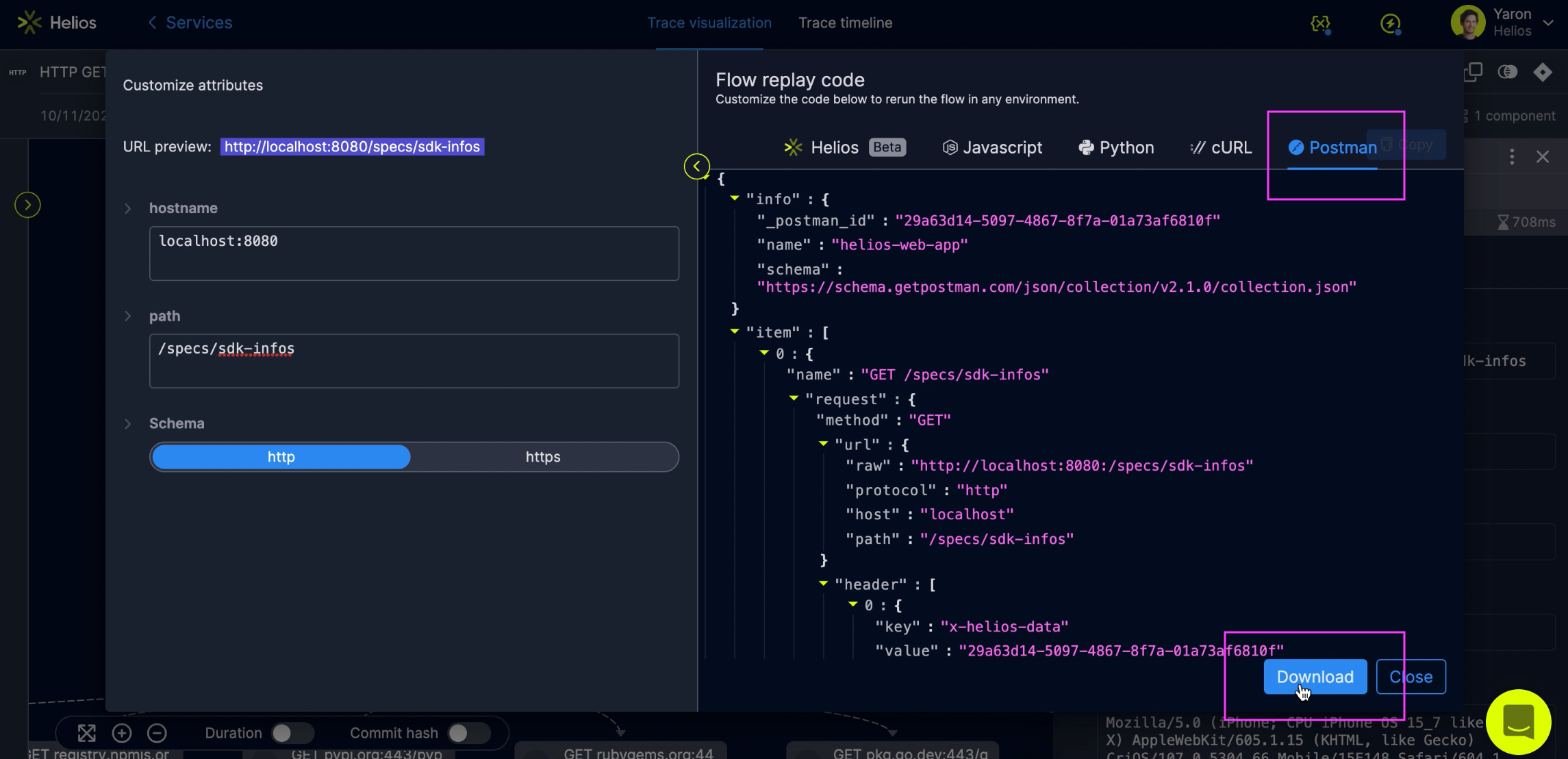Viewport: 1568px width, 759px height.
Task: Open the Trace timeline tab
Action: (845, 23)
